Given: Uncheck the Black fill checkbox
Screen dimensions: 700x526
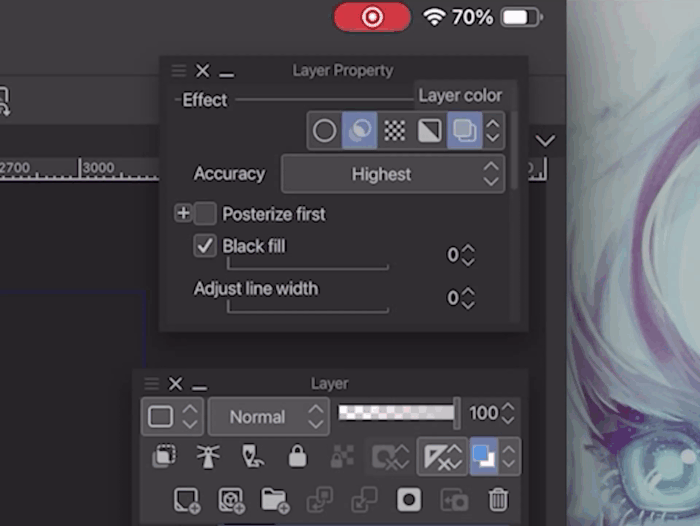Looking at the screenshot, I should 205,246.
